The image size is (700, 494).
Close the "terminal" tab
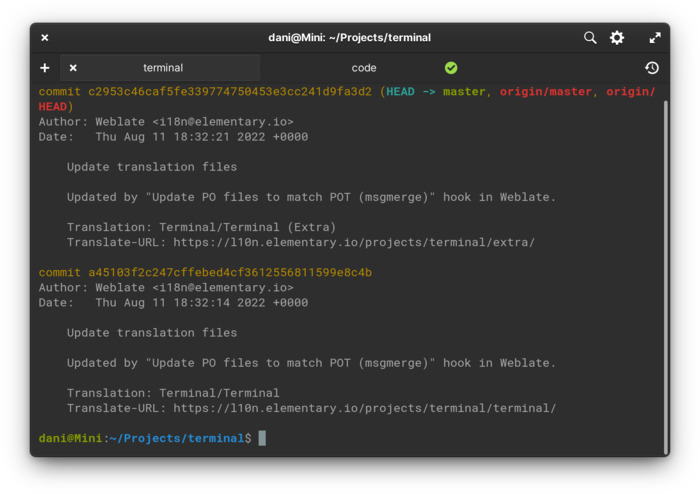[x=73, y=68]
